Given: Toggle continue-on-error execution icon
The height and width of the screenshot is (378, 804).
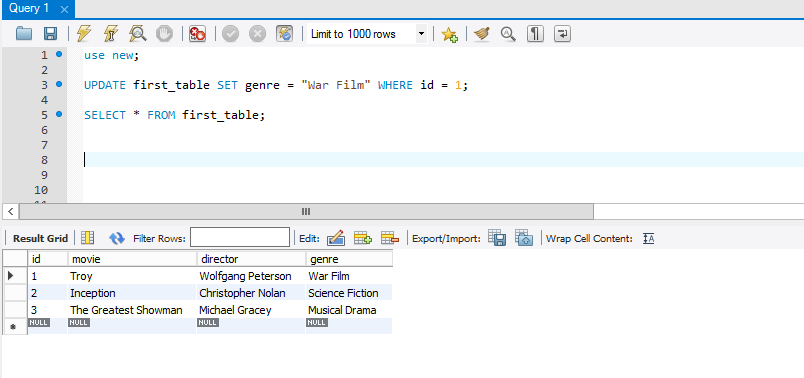Looking at the screenshot, I should (197, 34).
